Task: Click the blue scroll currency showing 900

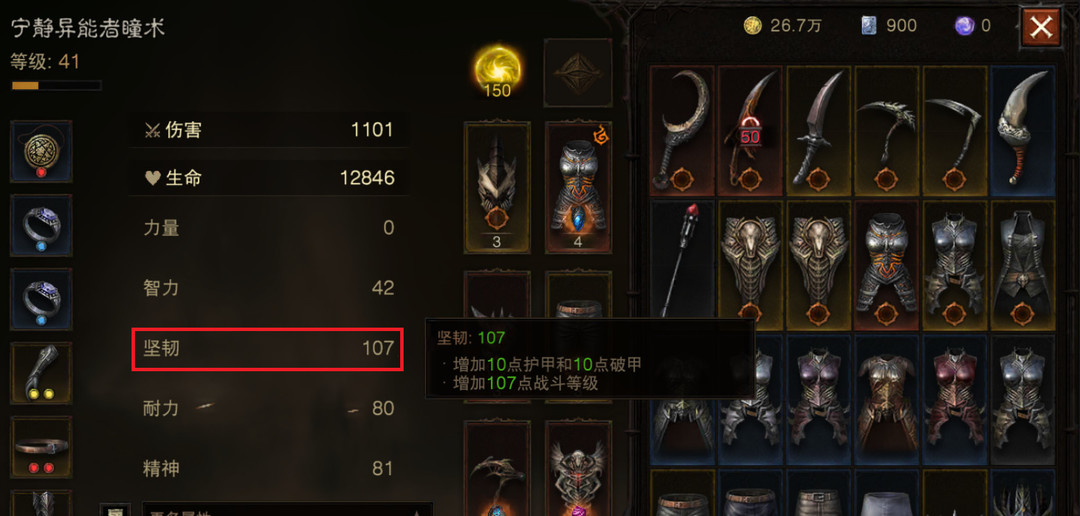Action: tap(889, 26)
